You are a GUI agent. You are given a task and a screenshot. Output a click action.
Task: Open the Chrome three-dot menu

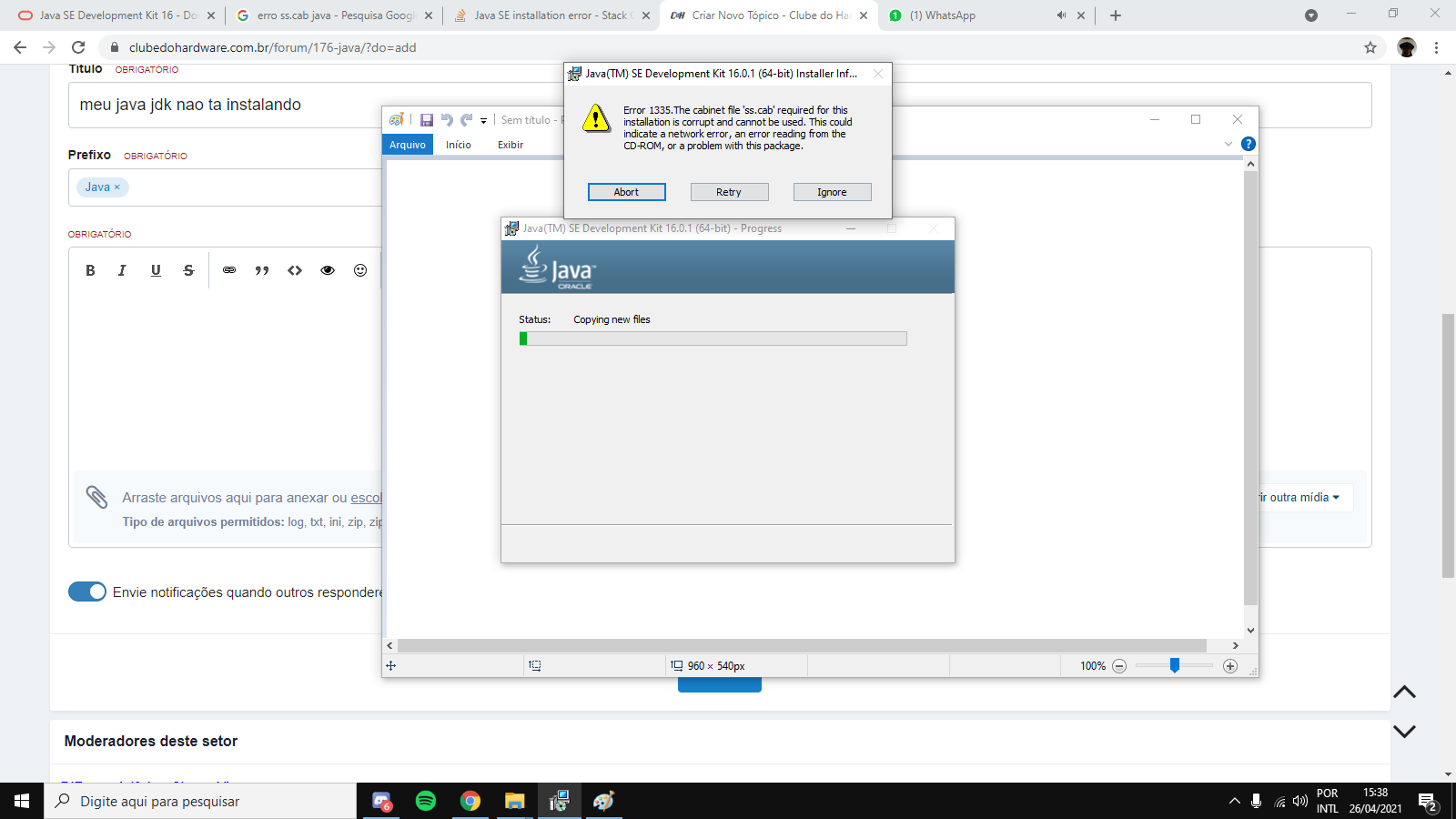pyautogui.click(x=1437, y=47)
